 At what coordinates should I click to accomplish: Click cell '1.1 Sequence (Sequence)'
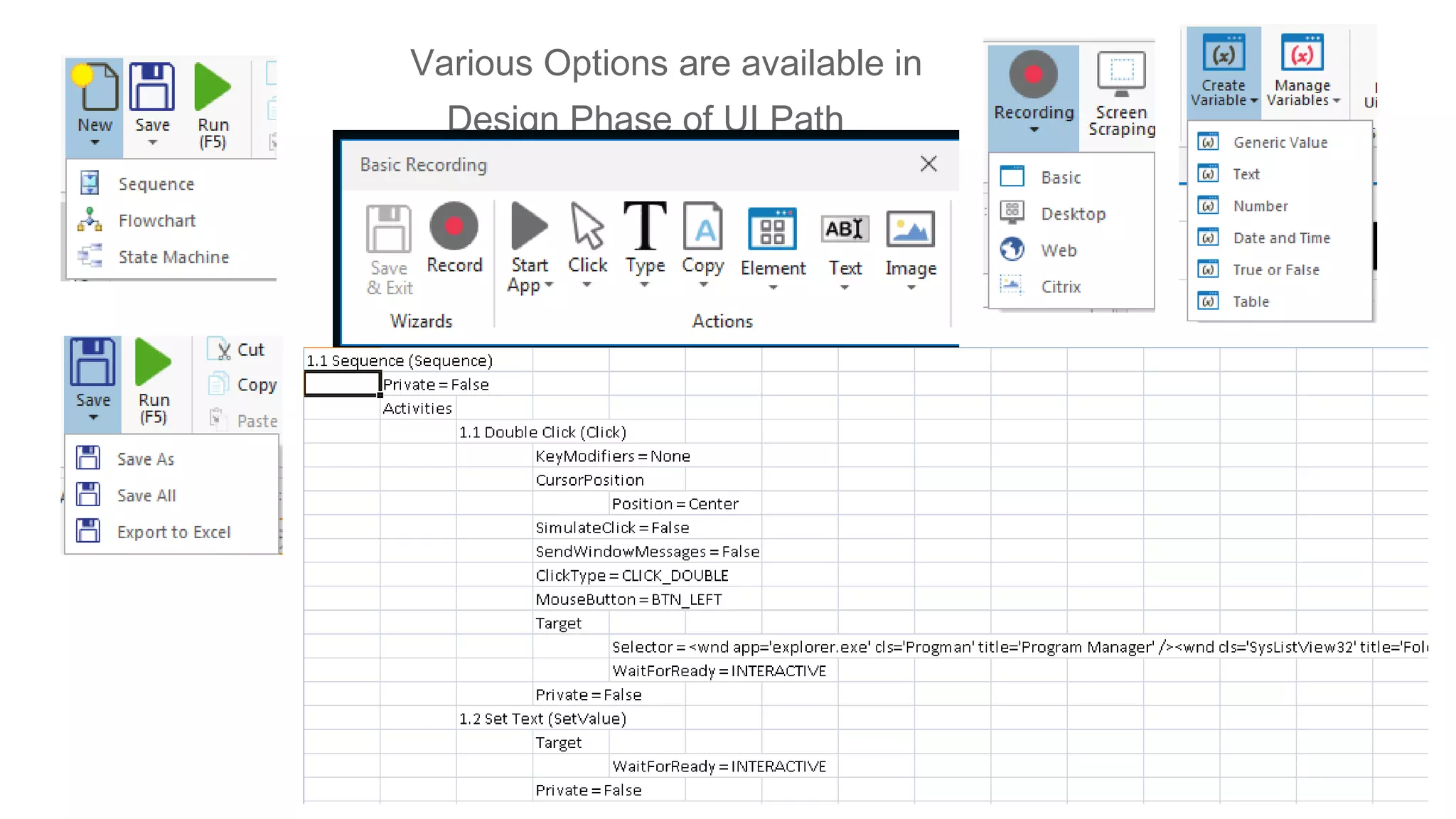coord(399,360)
